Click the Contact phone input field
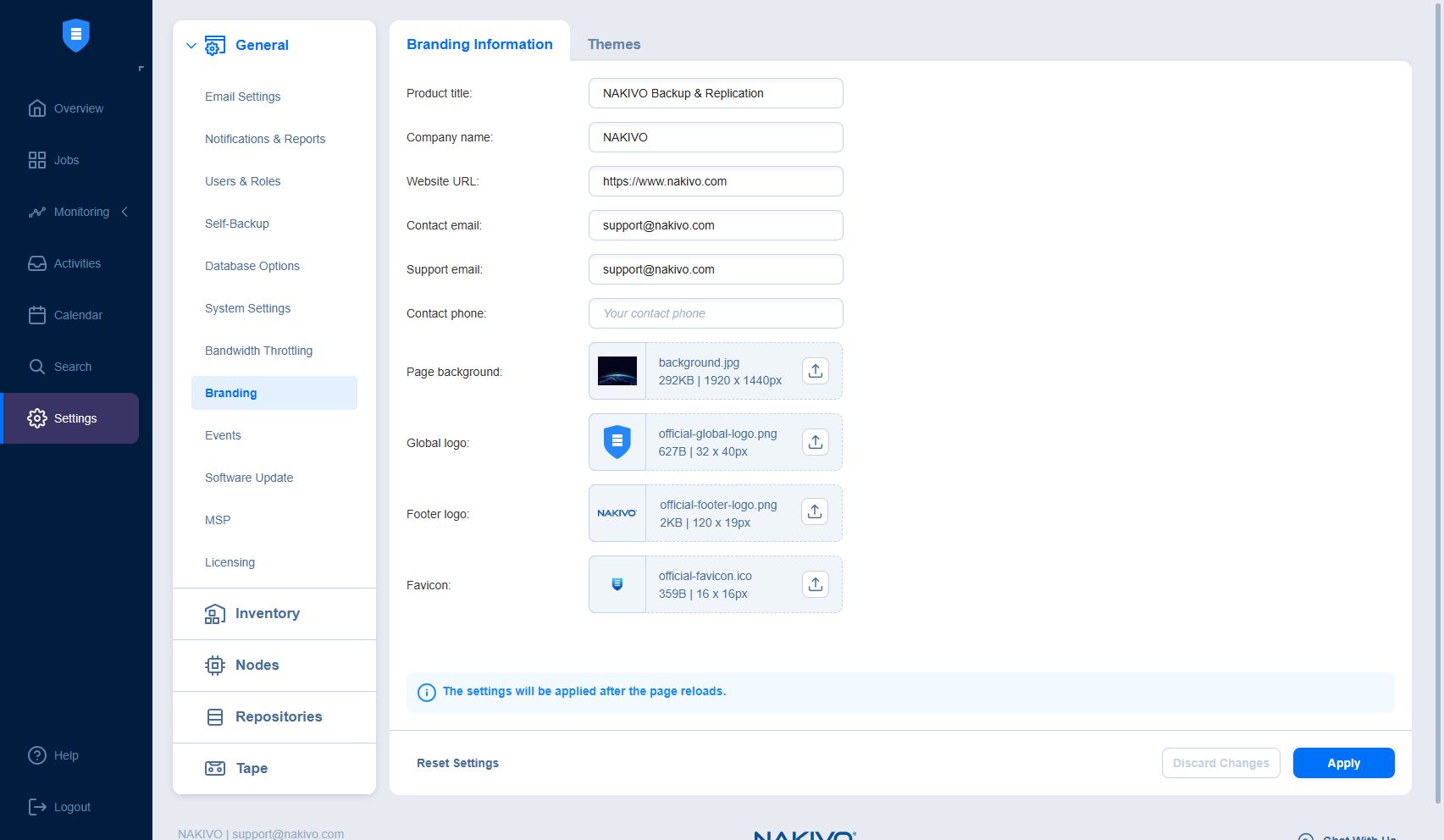Viewport: 1444px width, 840px height. pos(716,313)
